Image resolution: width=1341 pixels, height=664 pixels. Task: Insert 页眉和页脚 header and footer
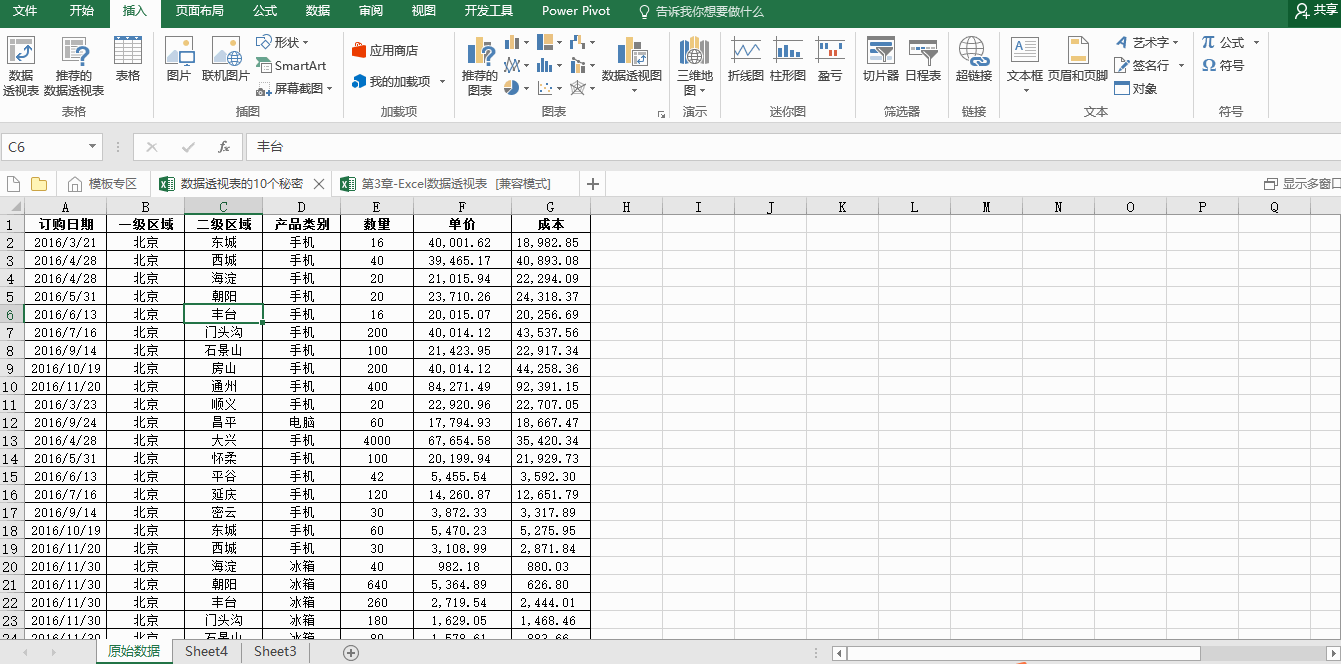[1077, 60]
